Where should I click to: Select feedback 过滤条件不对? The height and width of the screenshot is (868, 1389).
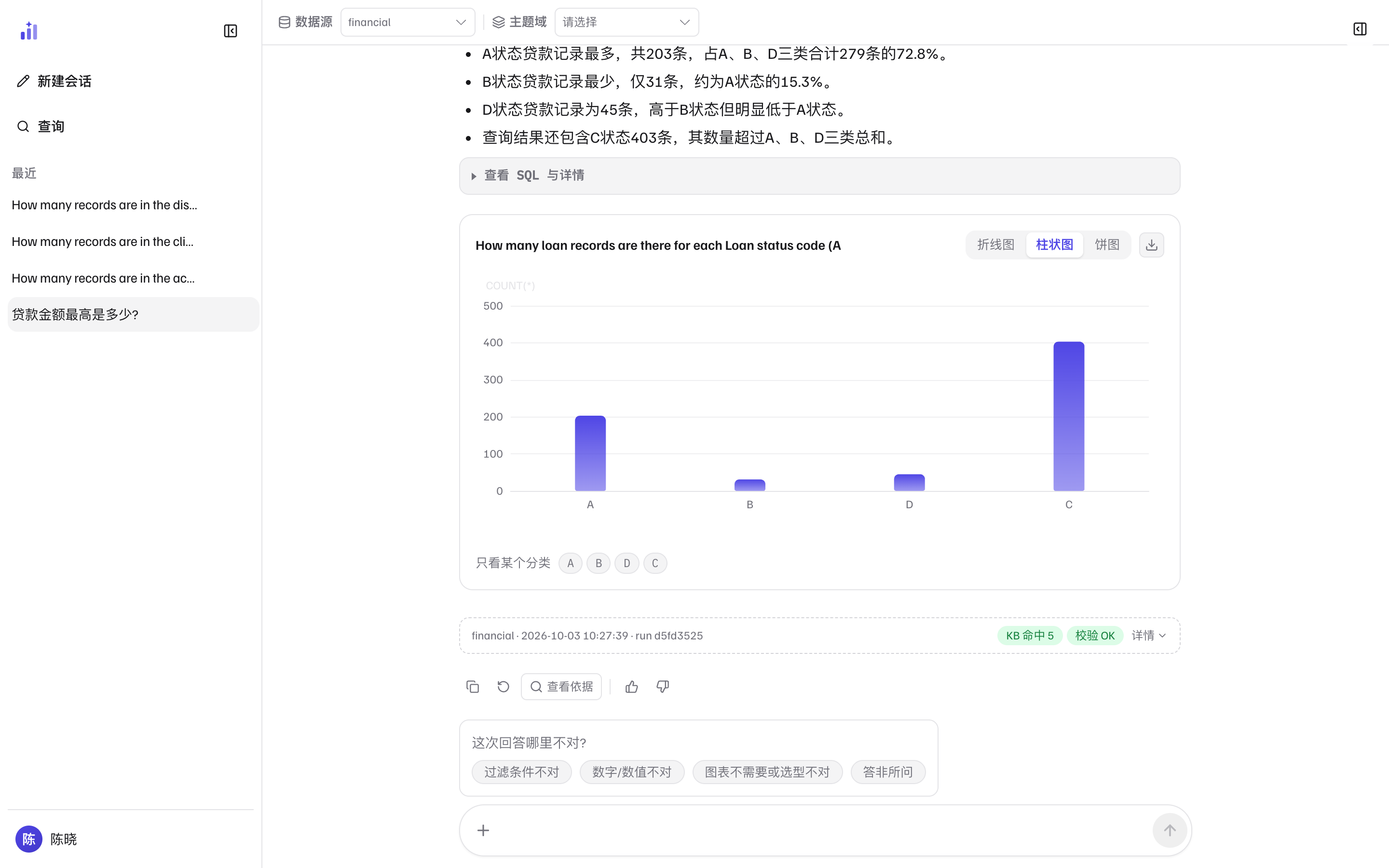(521, 772)
